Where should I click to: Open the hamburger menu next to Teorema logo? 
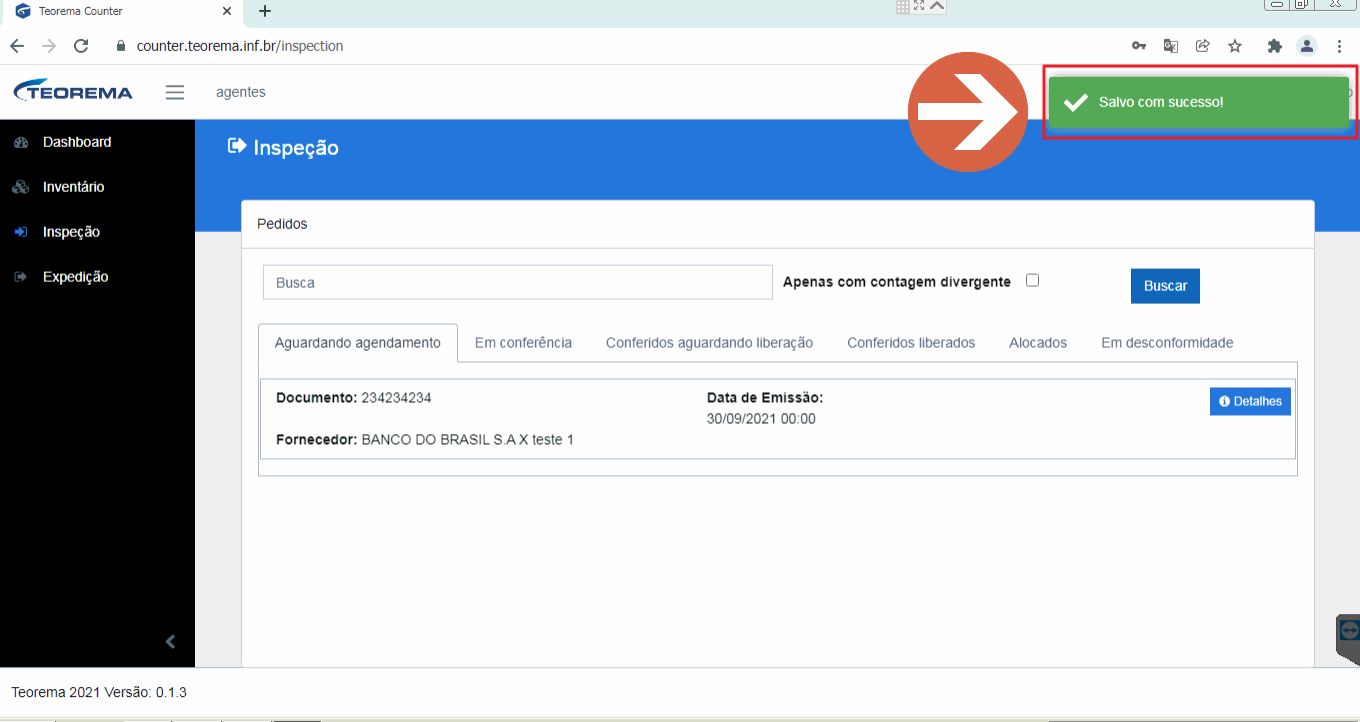point(175,92)
